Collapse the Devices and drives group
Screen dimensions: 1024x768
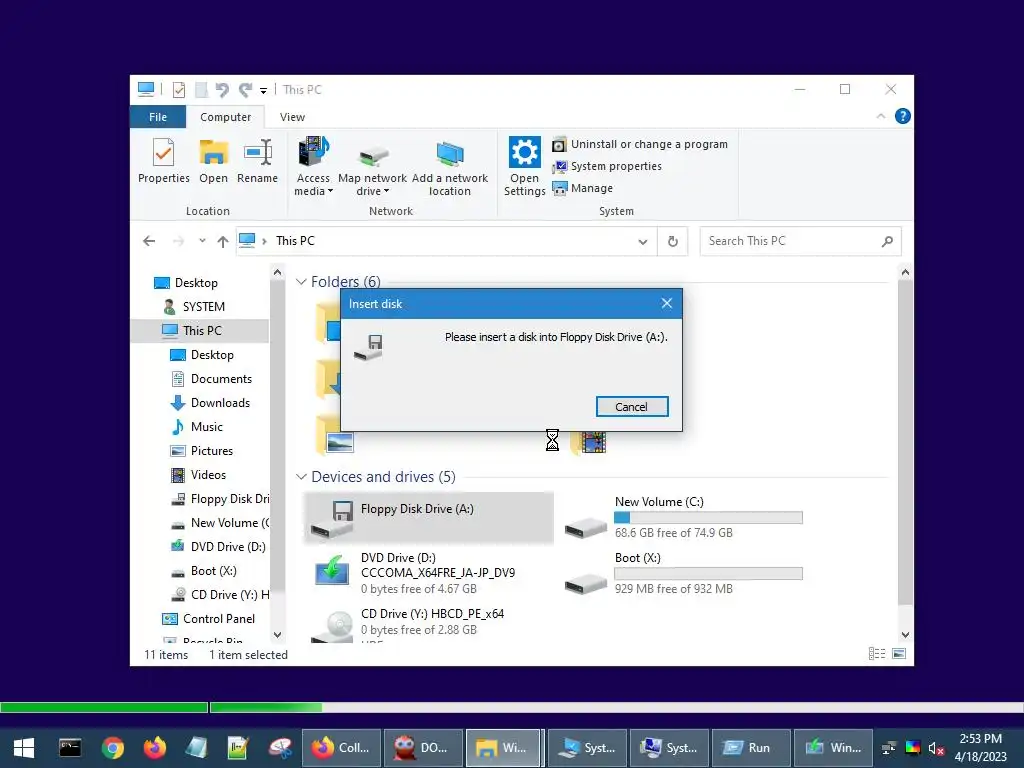[301, 477]
